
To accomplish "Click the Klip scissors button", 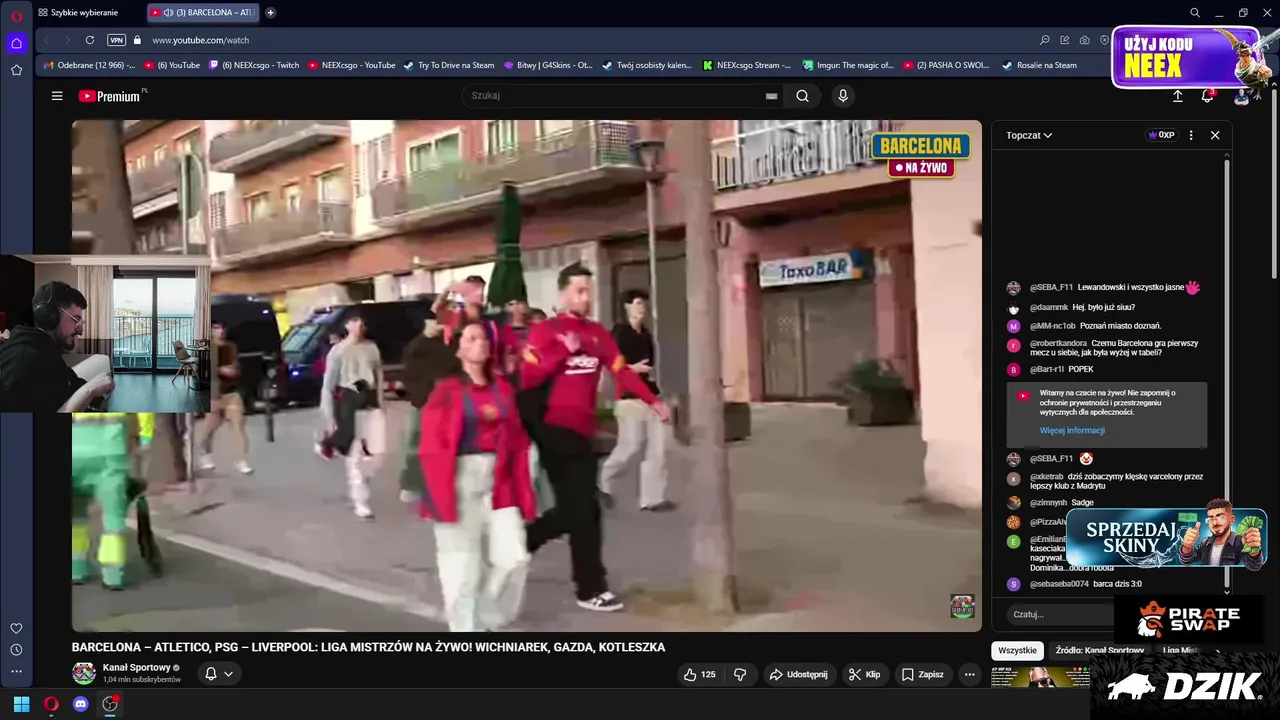I will [864, 674].
